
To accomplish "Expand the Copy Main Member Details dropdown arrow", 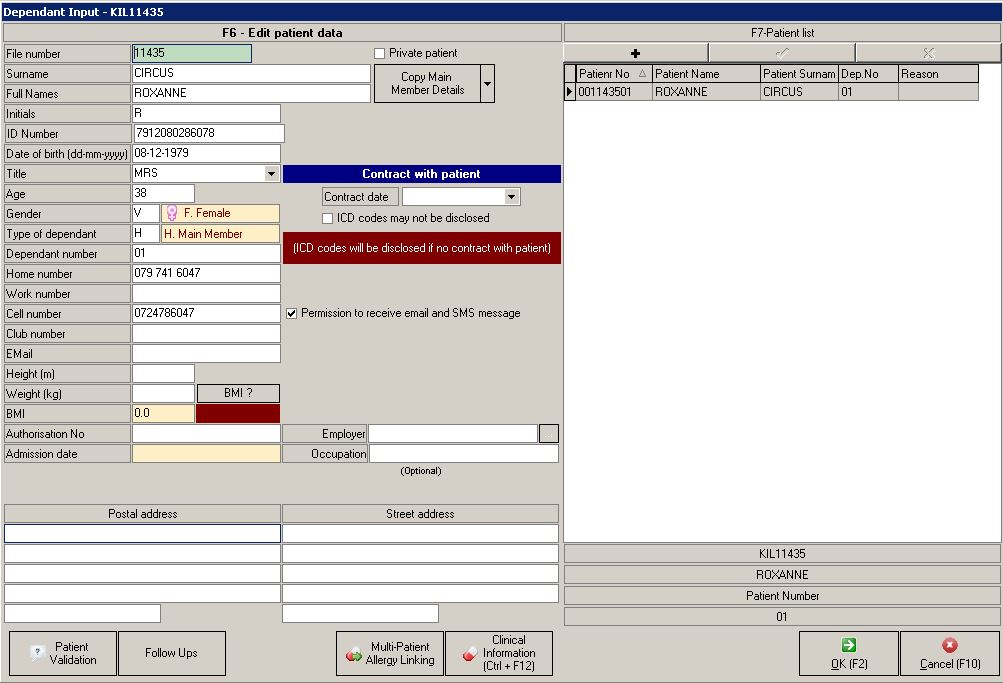I will [486, 82].
